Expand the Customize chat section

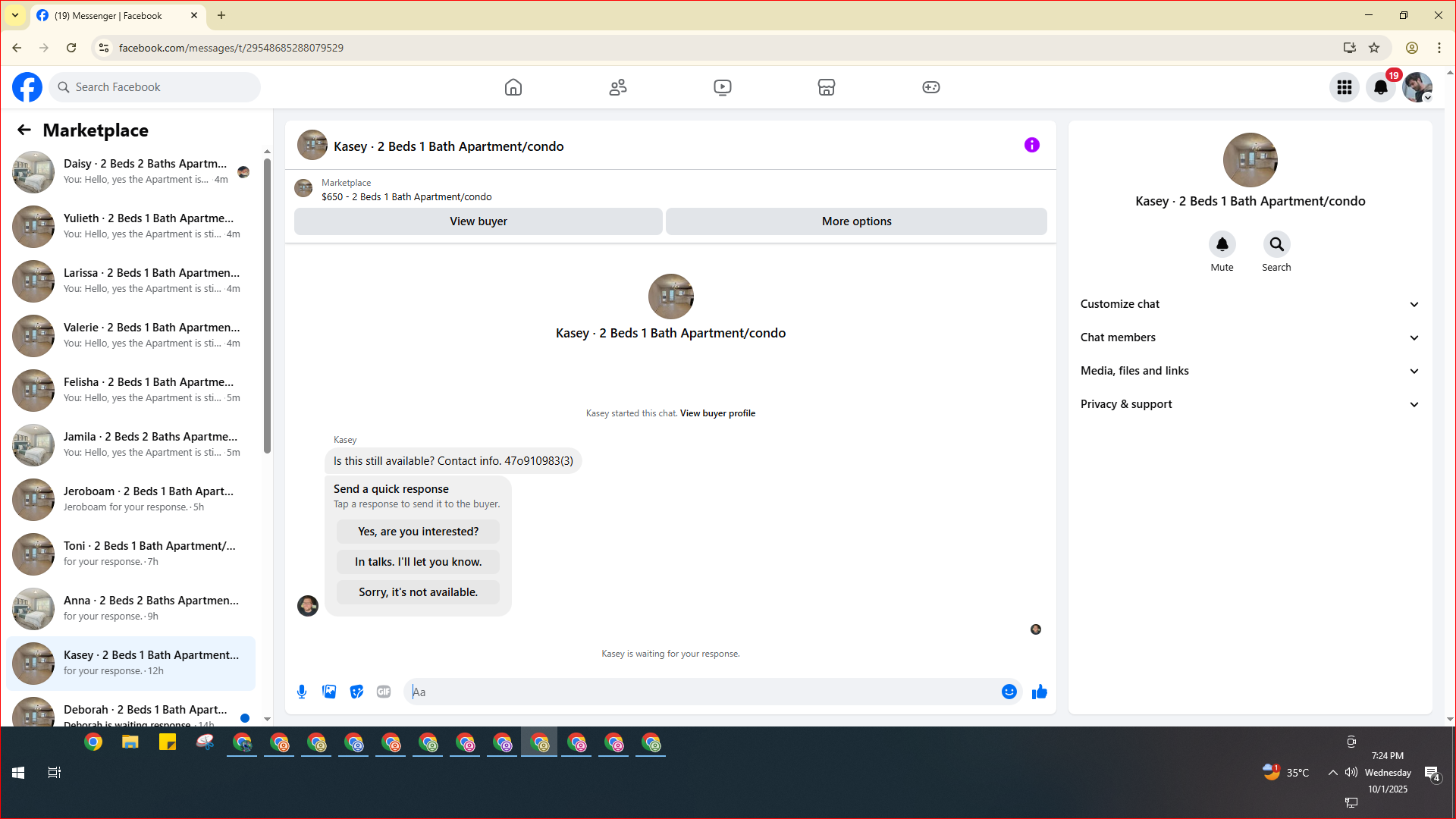tap(1250, 304)
